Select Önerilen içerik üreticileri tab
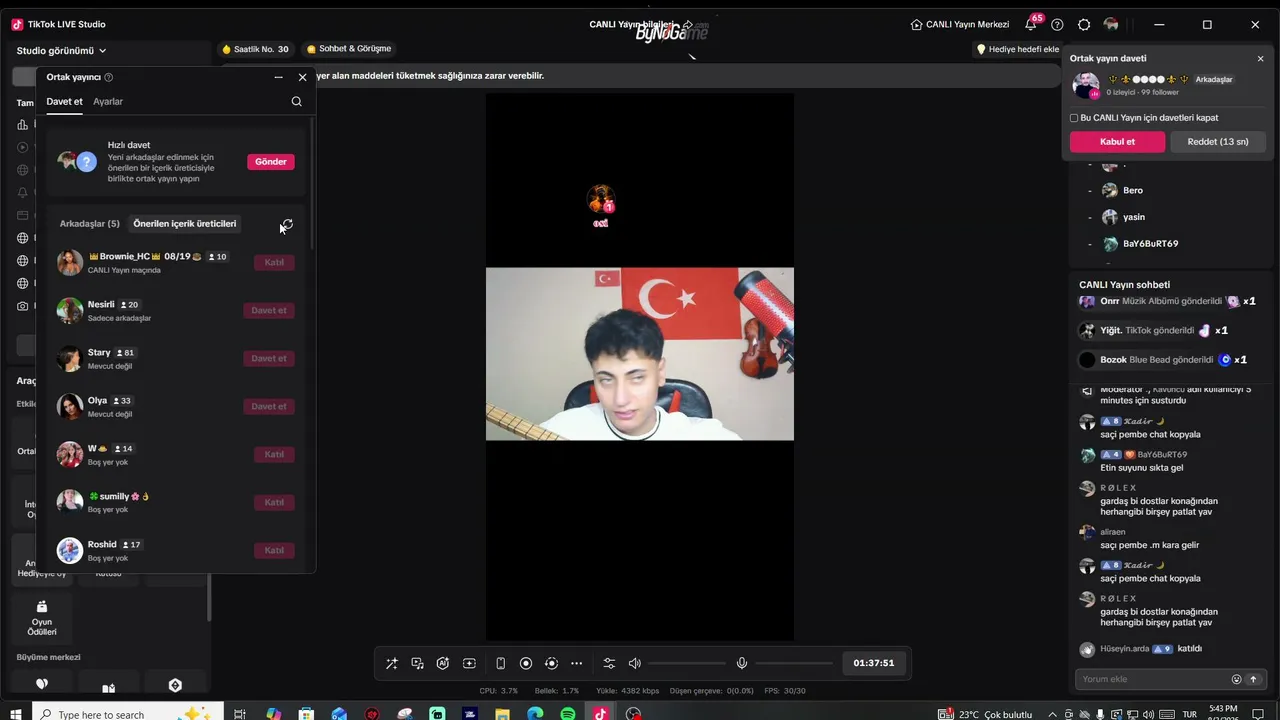This screenshot has width=1280, height=720. click(x=185, y=224)
